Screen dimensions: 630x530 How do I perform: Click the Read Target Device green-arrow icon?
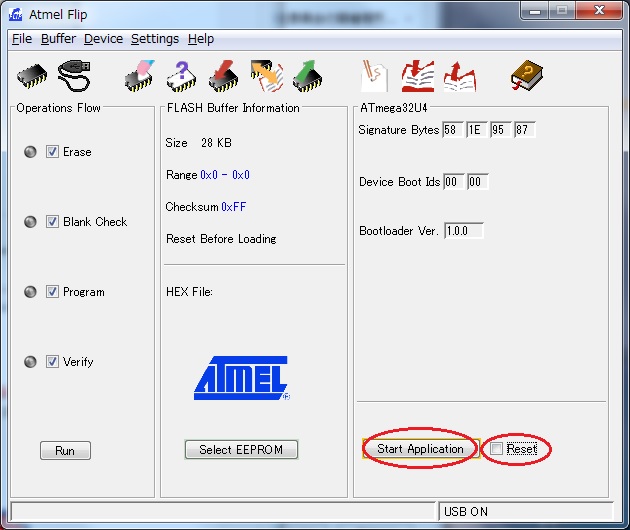(307, 76)
